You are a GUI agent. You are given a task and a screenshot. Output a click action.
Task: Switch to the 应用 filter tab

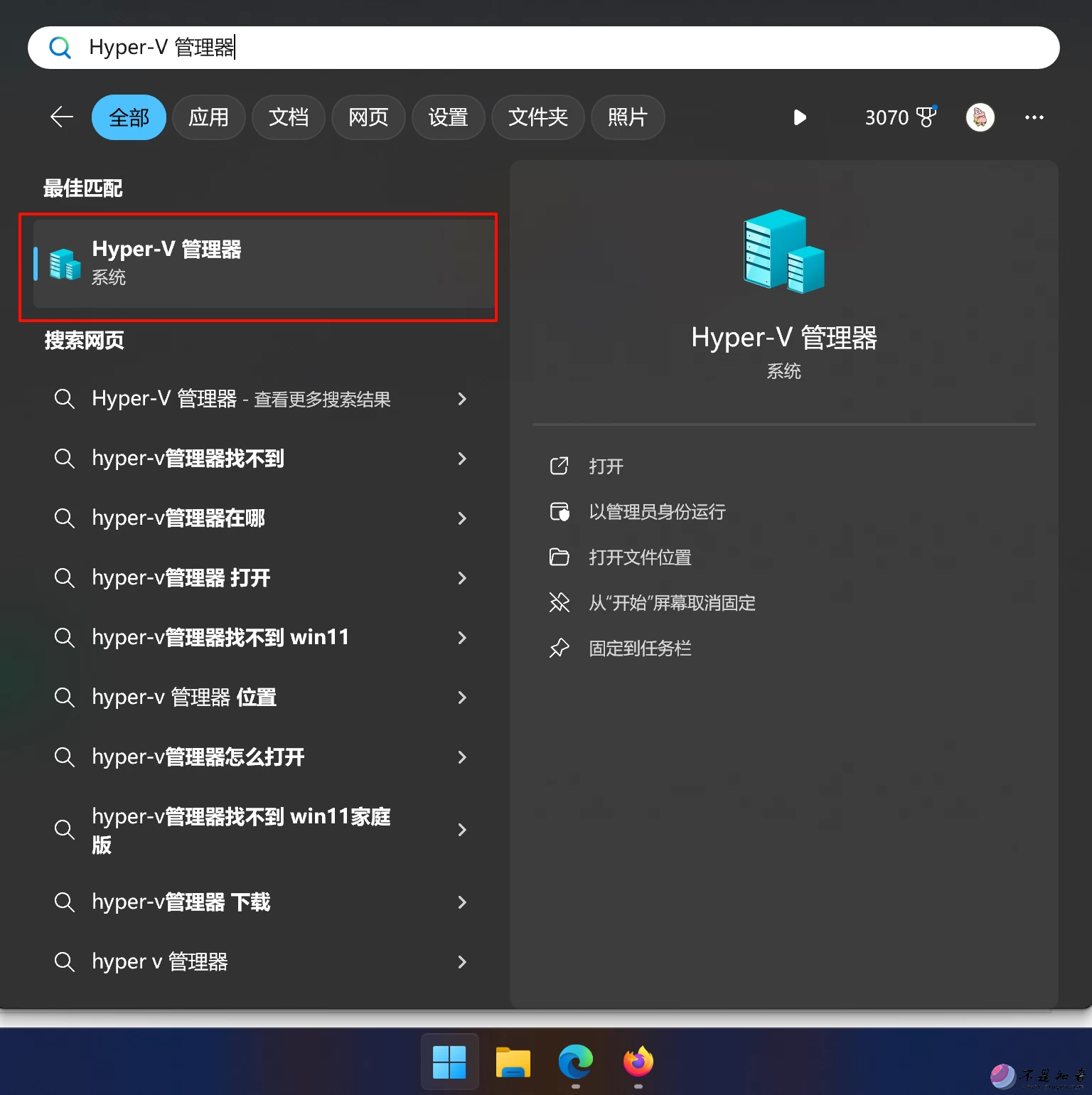(208, 117)
